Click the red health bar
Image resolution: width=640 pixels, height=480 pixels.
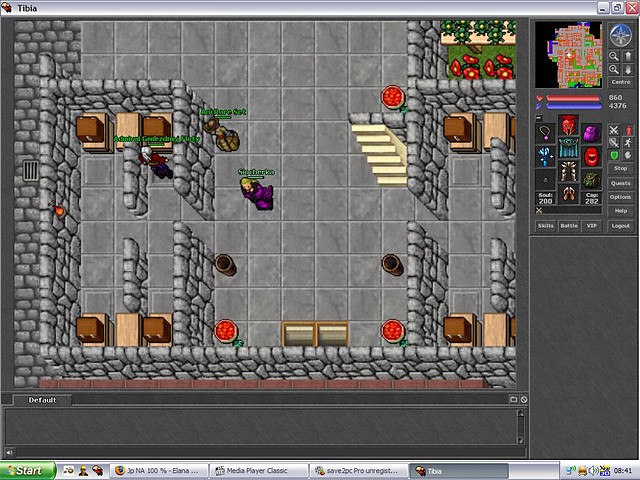573,98
